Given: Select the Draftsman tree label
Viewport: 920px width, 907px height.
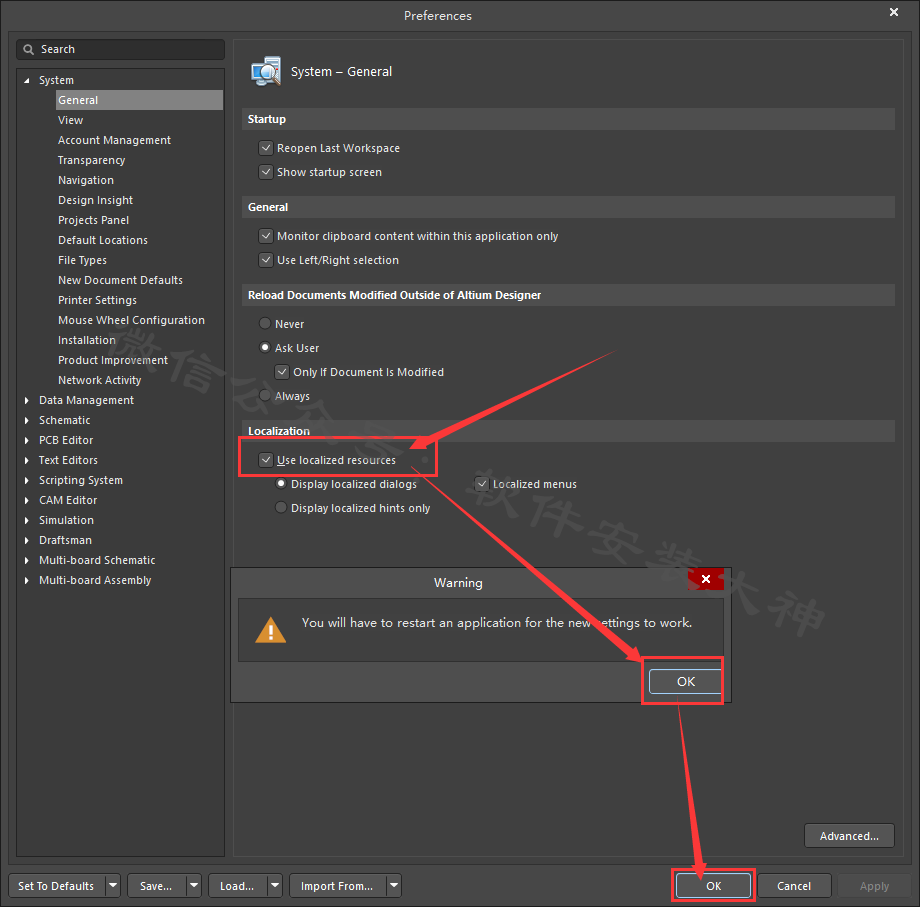Looking at the screenshot, I should (65, 540).
